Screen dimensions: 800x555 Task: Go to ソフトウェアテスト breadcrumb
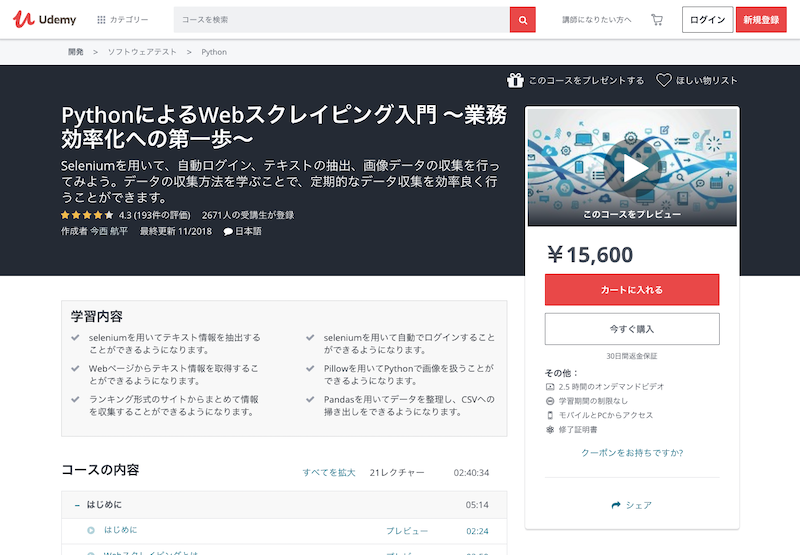click(142, 52)
